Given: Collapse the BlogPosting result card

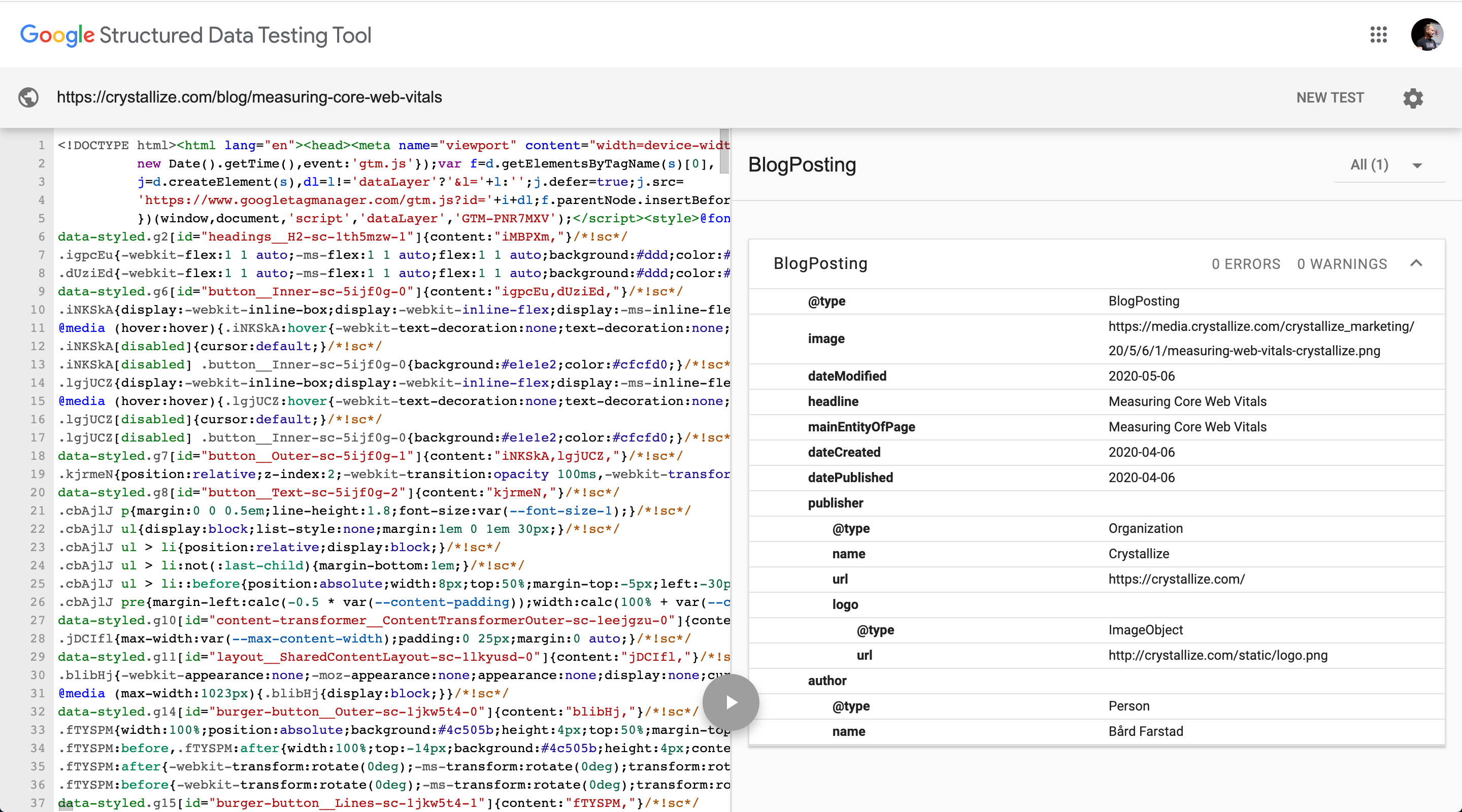Looking at the screenshot, I should [x=1416, y=263].
